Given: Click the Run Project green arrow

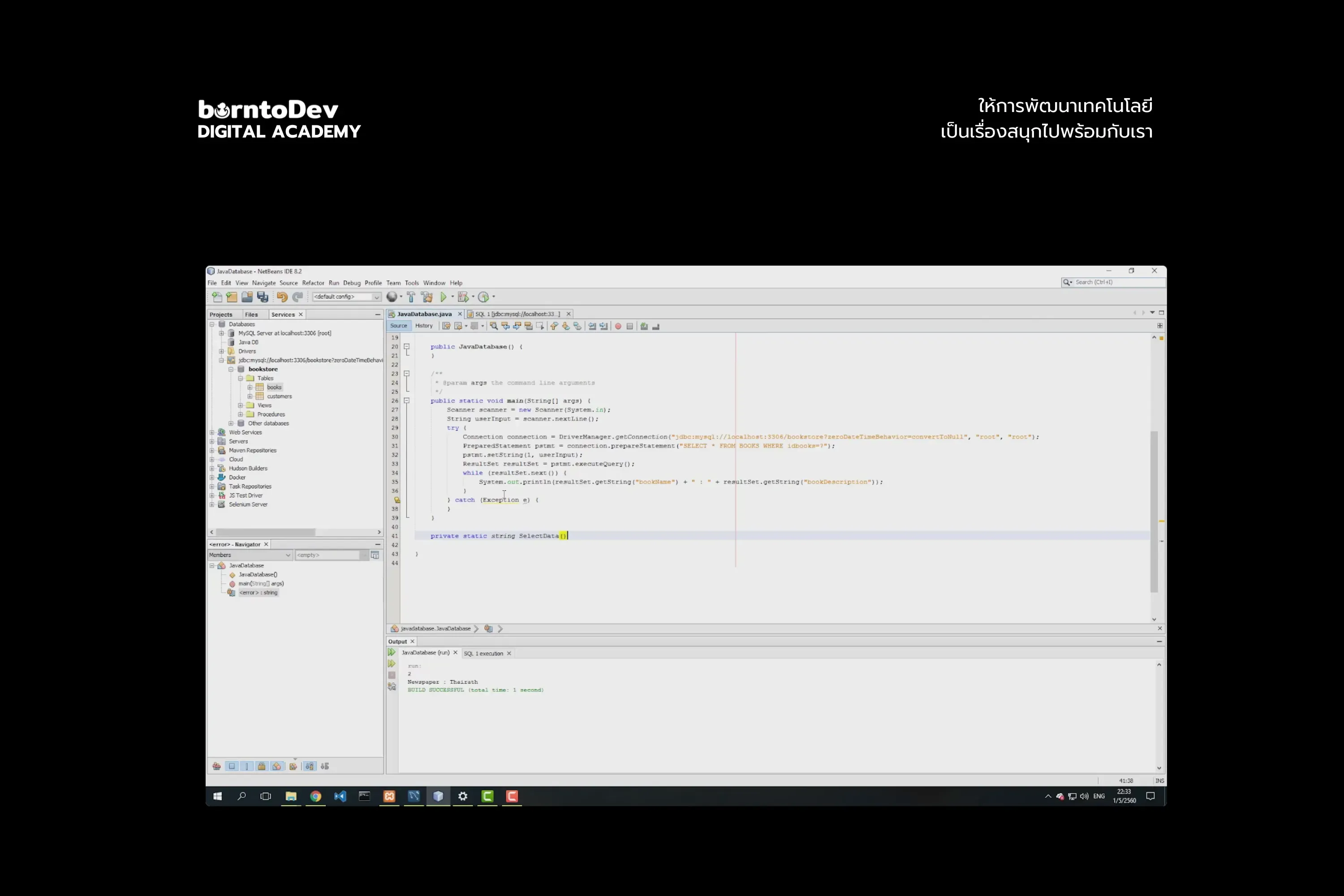Looking at the screenshot, I should 443,297.
